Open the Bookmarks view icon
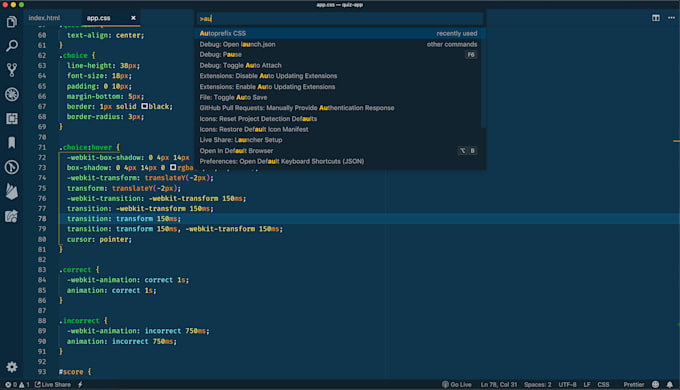The height and width of the screenshot is (390, 680). (12, 143)
